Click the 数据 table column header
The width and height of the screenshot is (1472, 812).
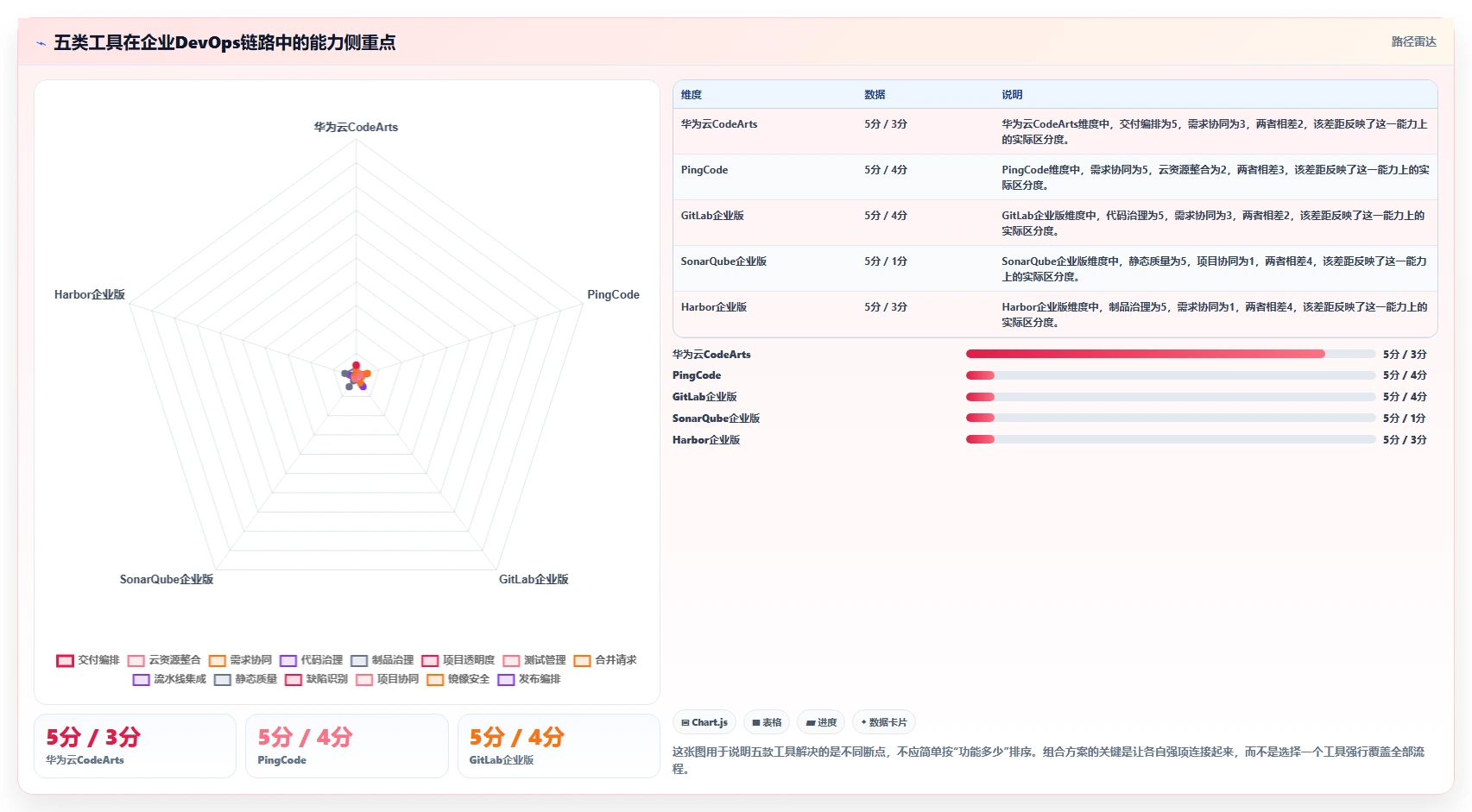click(875, 95)
